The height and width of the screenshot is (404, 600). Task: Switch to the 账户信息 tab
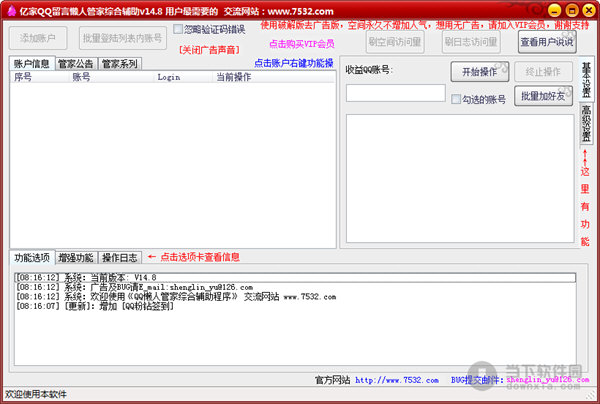pos(32,64)
